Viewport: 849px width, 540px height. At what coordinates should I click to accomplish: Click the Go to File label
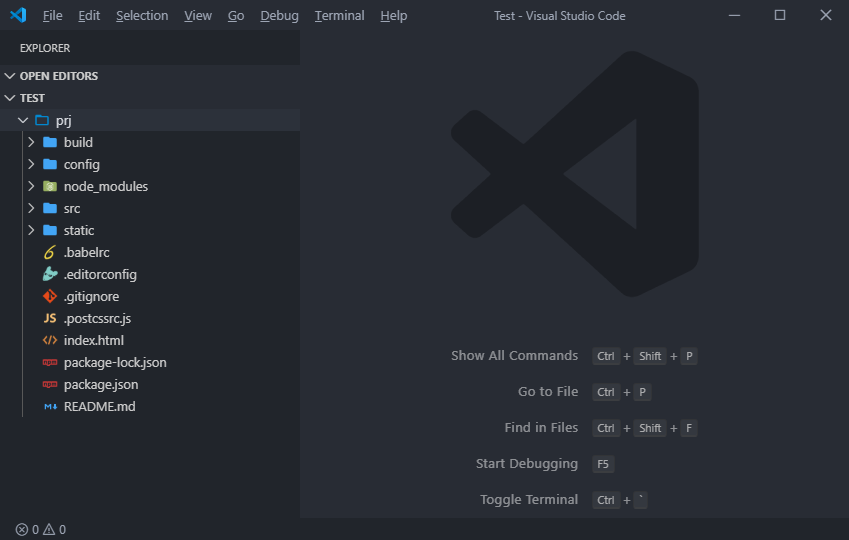point(548,392)
